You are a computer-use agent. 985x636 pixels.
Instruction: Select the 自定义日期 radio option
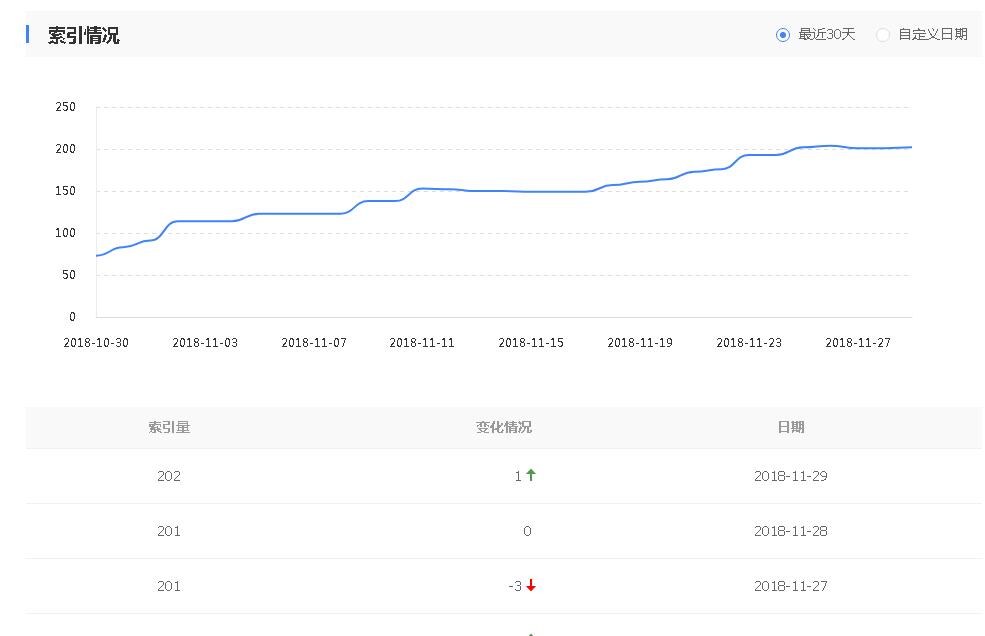(x=883, y=35)
